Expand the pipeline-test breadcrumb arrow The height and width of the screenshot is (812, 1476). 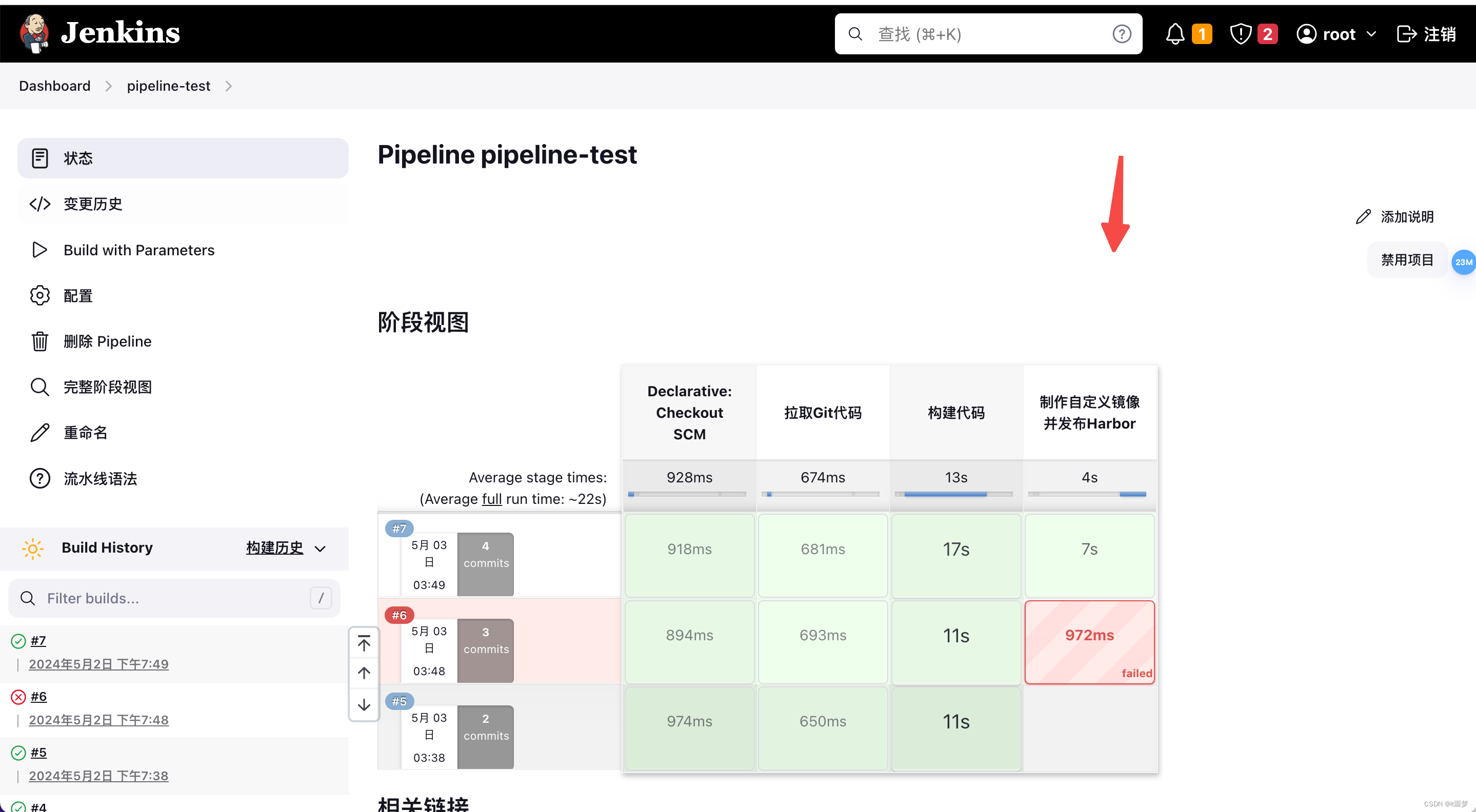[x=228, y=85]
